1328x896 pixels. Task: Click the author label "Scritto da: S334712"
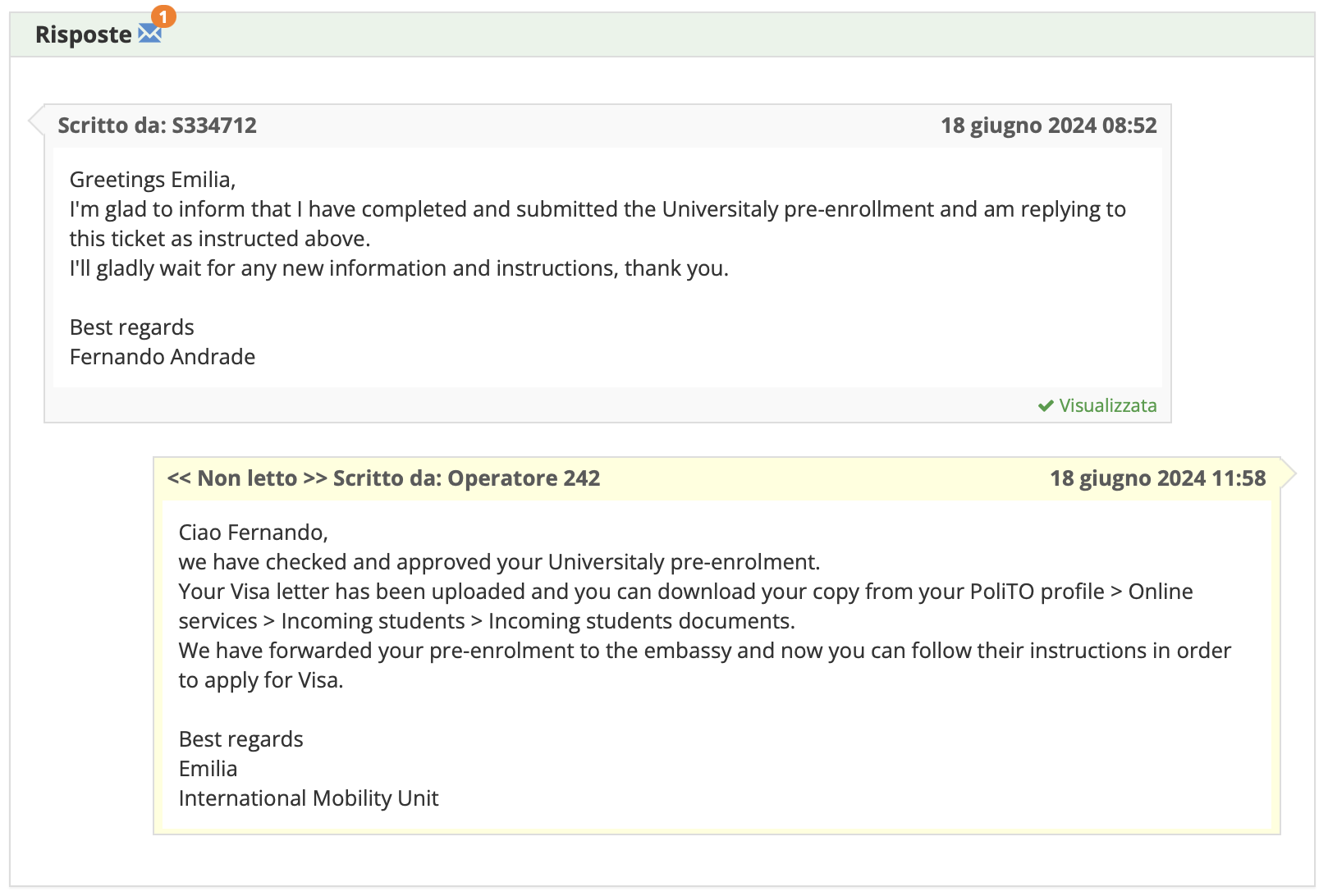pos(157,126)
